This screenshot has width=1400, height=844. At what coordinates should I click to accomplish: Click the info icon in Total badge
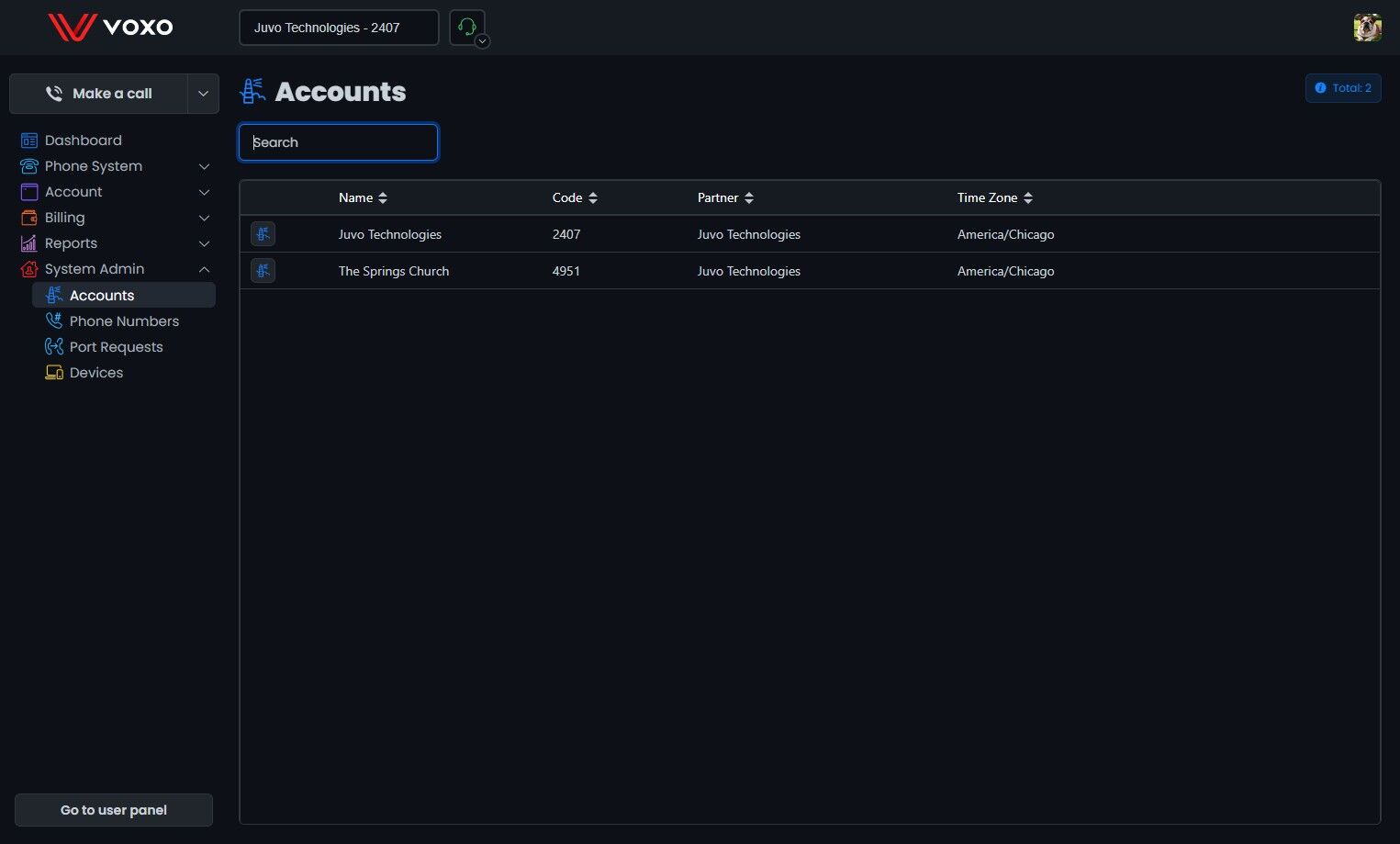(1320, 88)
